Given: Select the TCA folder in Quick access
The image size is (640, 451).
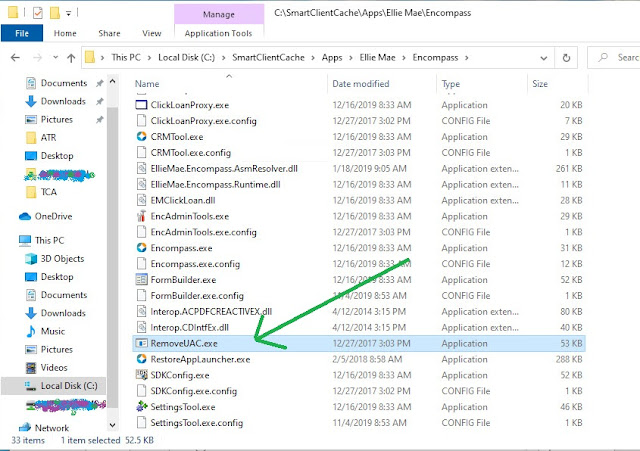Looking at the screenshot, I should 49,192.
